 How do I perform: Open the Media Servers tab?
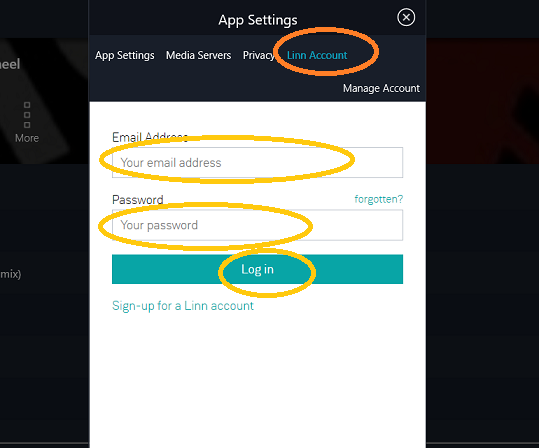(198, 55)
